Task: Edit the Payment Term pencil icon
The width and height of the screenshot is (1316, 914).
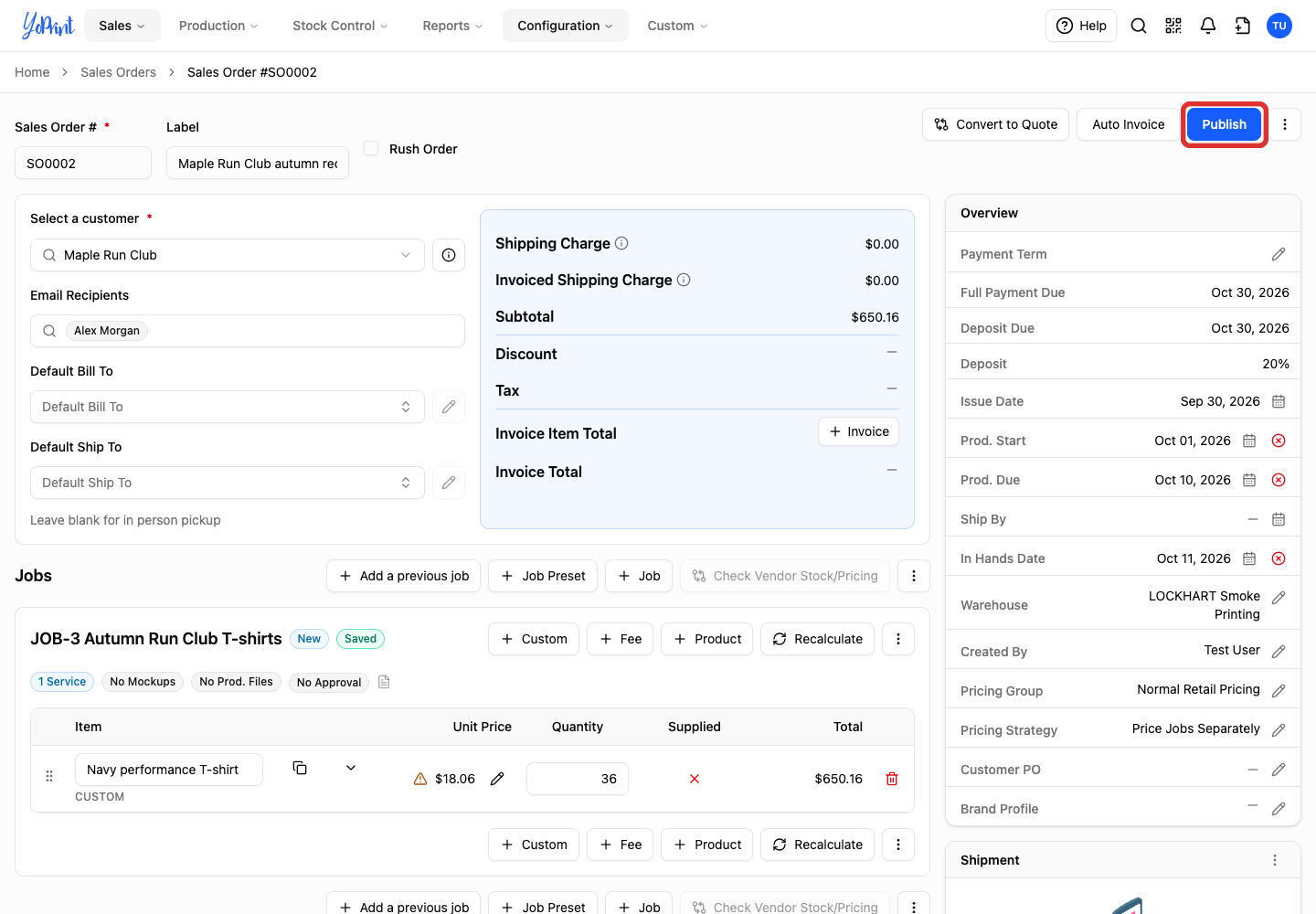Action: click(1279, 254)
